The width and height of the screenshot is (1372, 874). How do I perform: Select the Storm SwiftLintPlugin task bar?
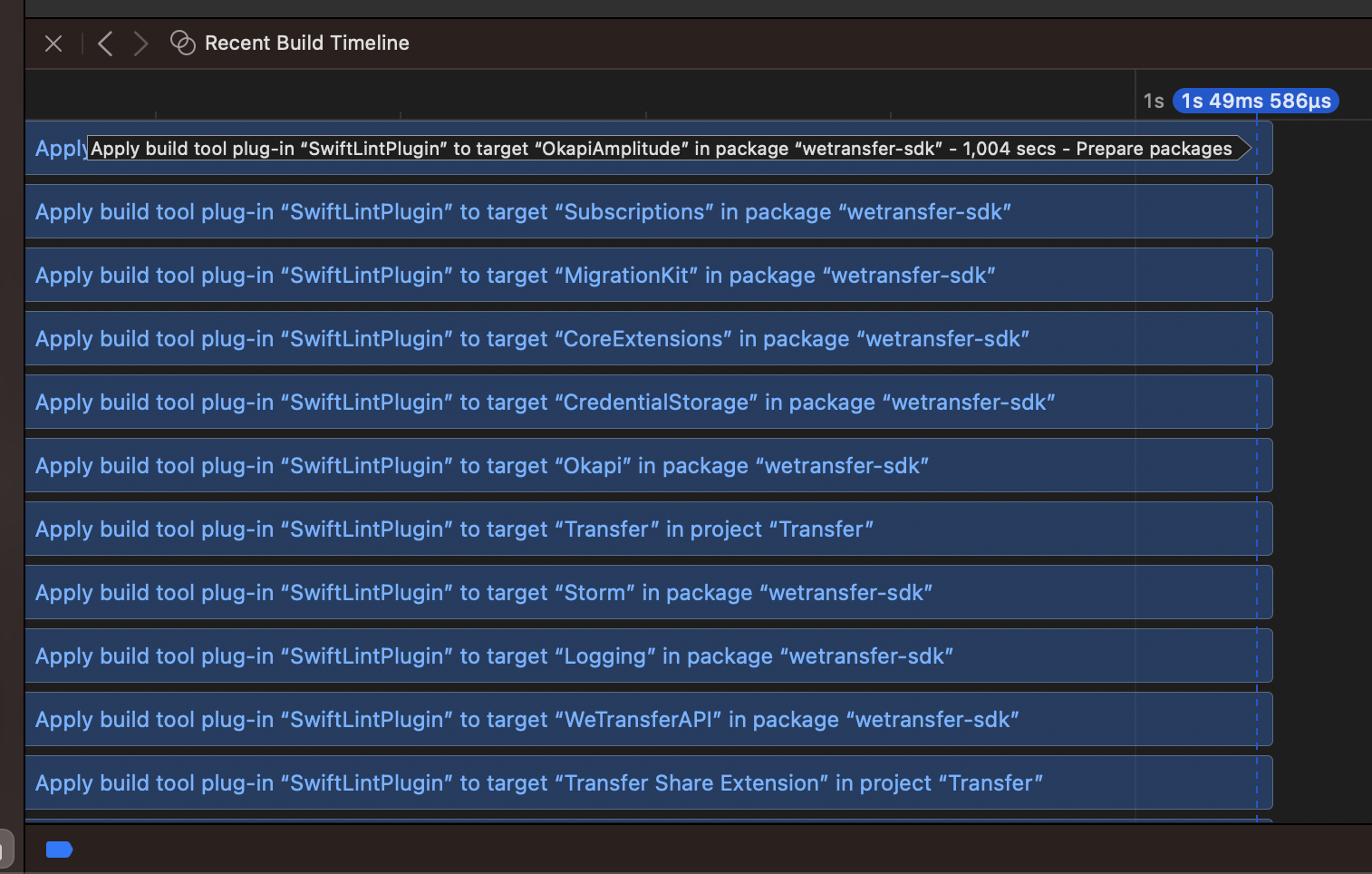pyautogui.click(x=649, y=592)
